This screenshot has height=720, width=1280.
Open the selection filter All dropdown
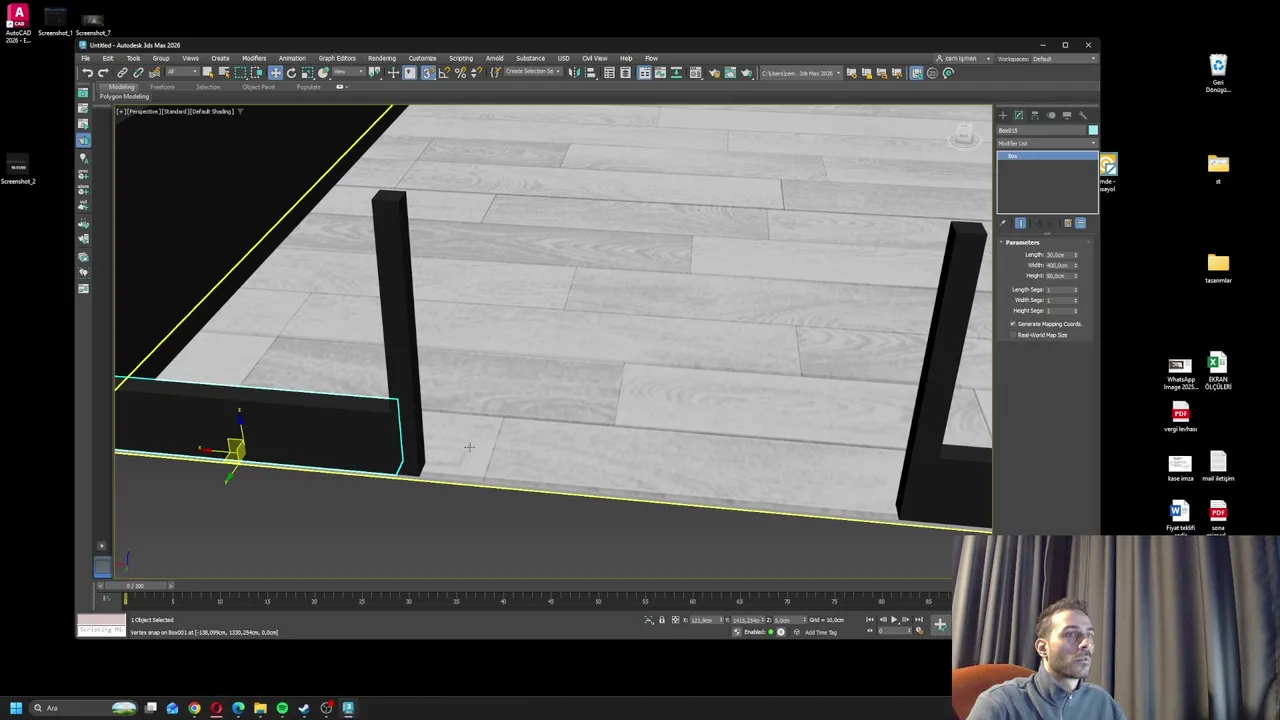click(182, 72)
